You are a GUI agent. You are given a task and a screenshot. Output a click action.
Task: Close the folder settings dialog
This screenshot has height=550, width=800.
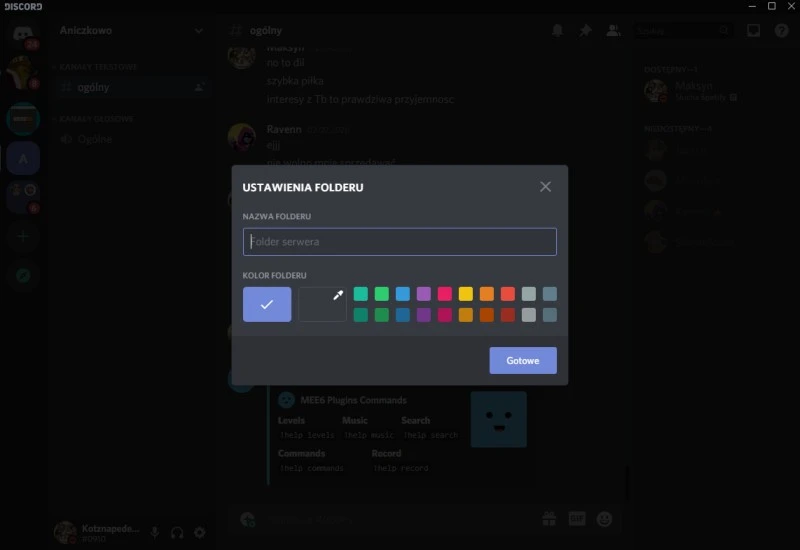tap(545, 187)
